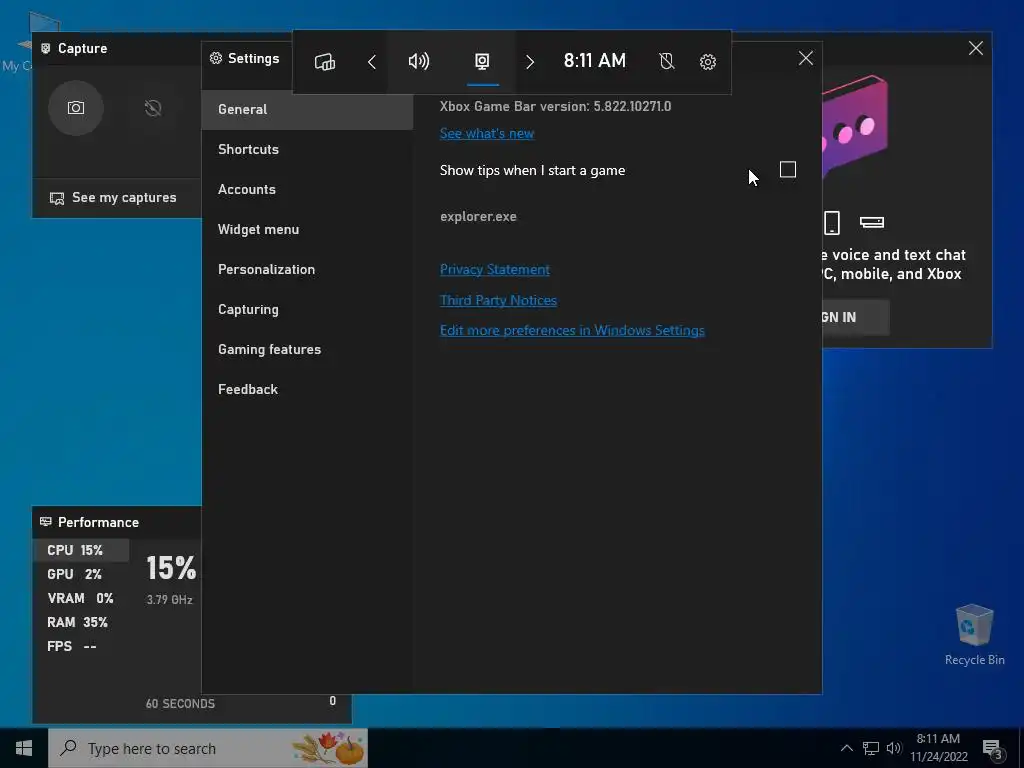Toggle click-through mouse icon in Game Bar

[x=666, y=62]
